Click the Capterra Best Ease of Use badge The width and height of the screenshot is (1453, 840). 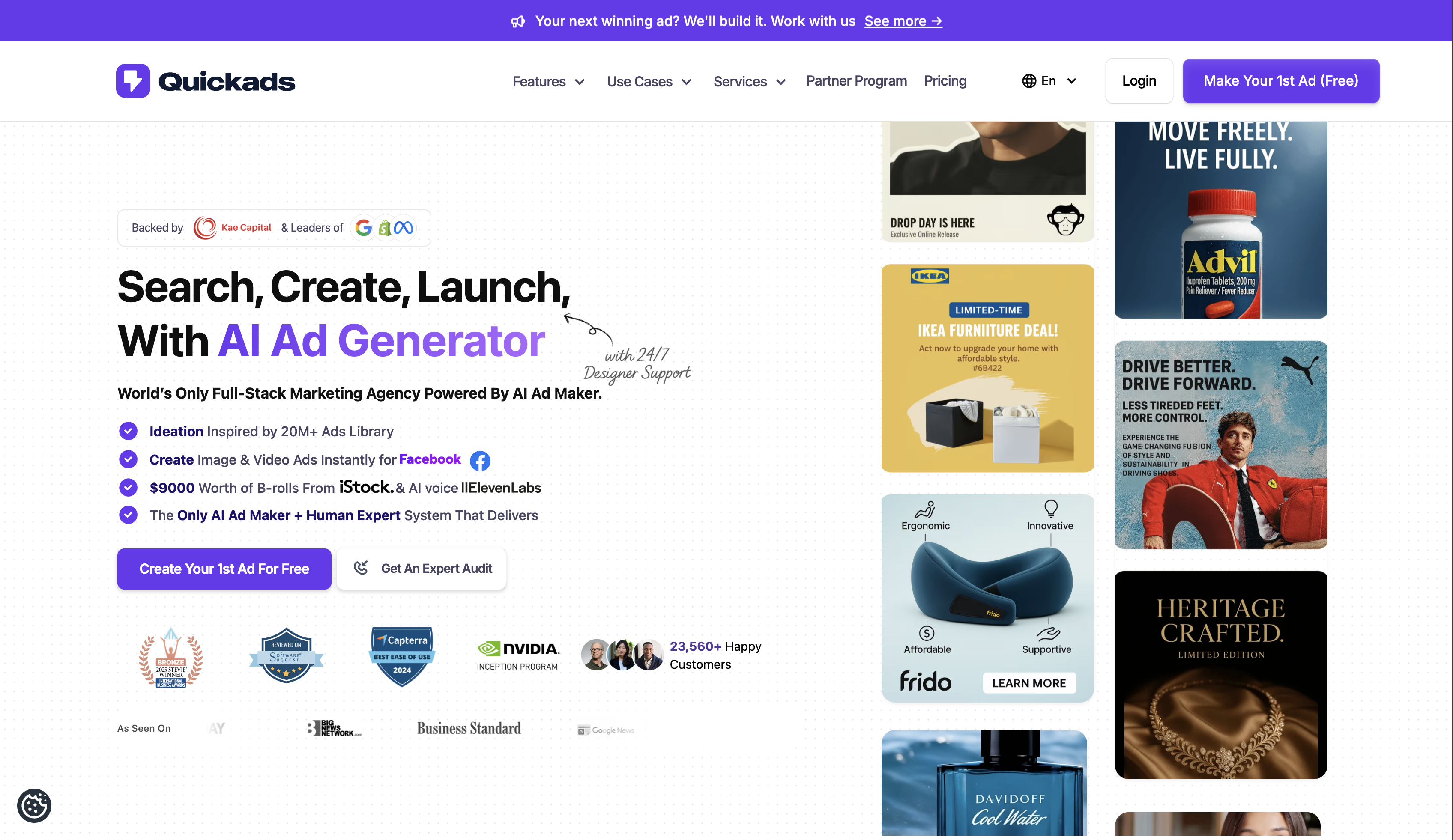click(402, 656)
